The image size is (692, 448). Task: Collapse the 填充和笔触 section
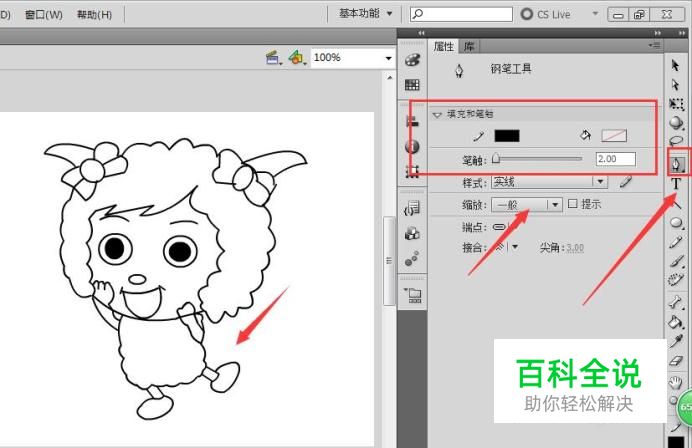point(437,115)
